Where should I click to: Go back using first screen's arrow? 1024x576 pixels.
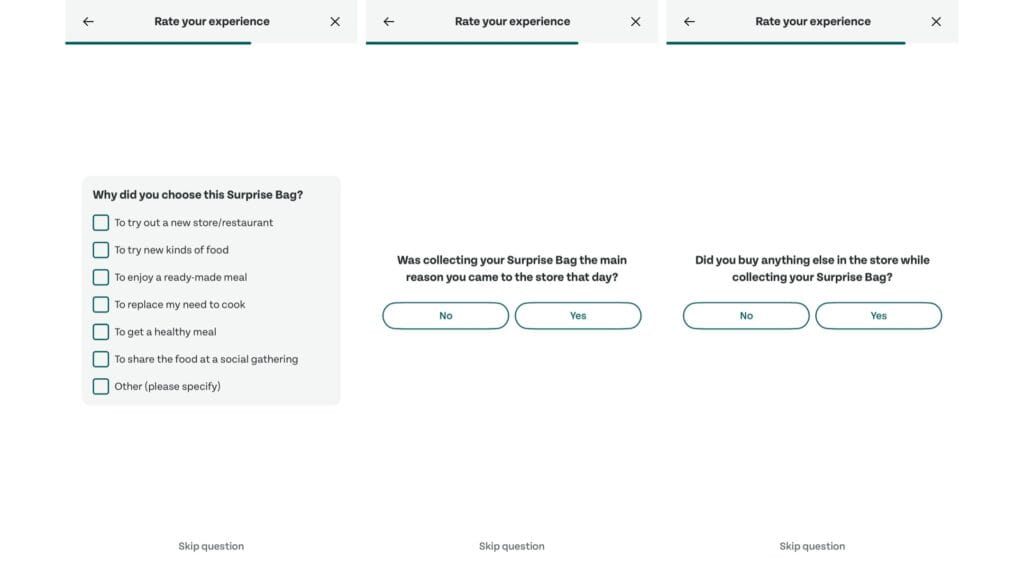coord(88,22)
